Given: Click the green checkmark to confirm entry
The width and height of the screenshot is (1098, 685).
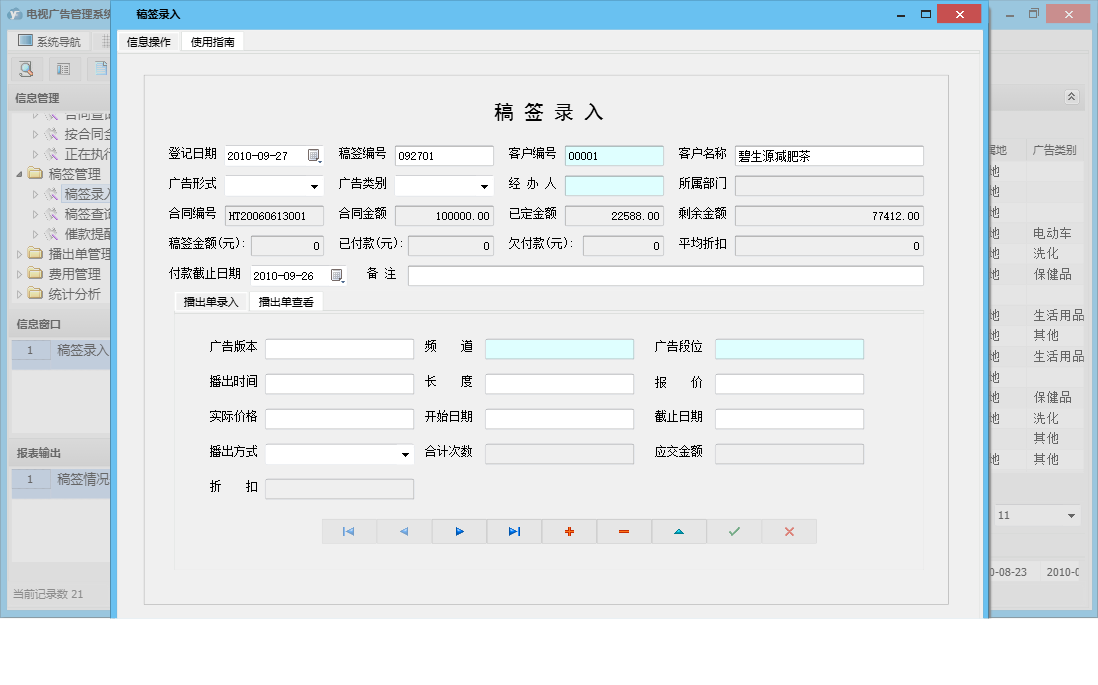Looking at the screenshot, I should coord(734,531).
